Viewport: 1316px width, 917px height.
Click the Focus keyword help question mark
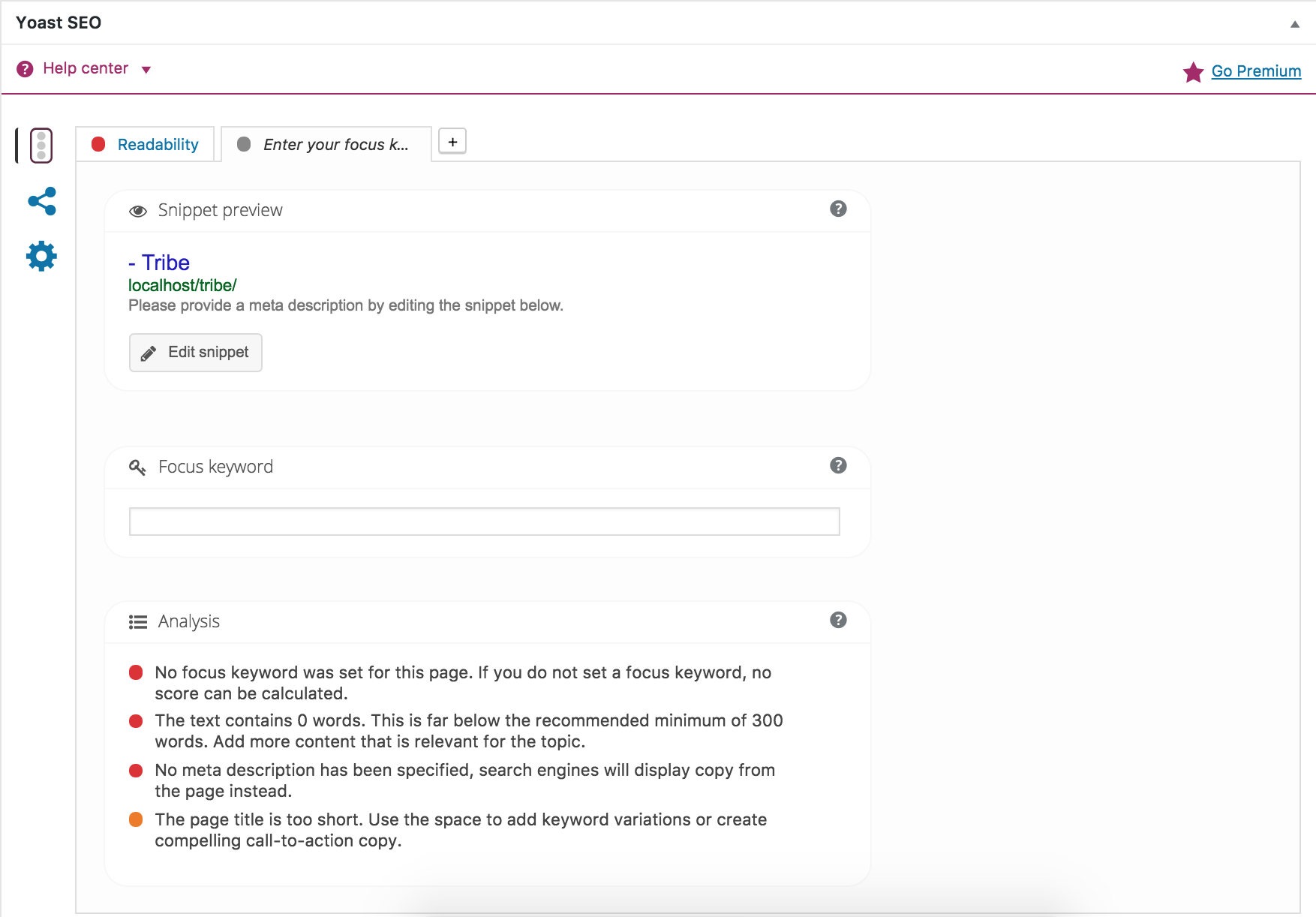(838, 465)
